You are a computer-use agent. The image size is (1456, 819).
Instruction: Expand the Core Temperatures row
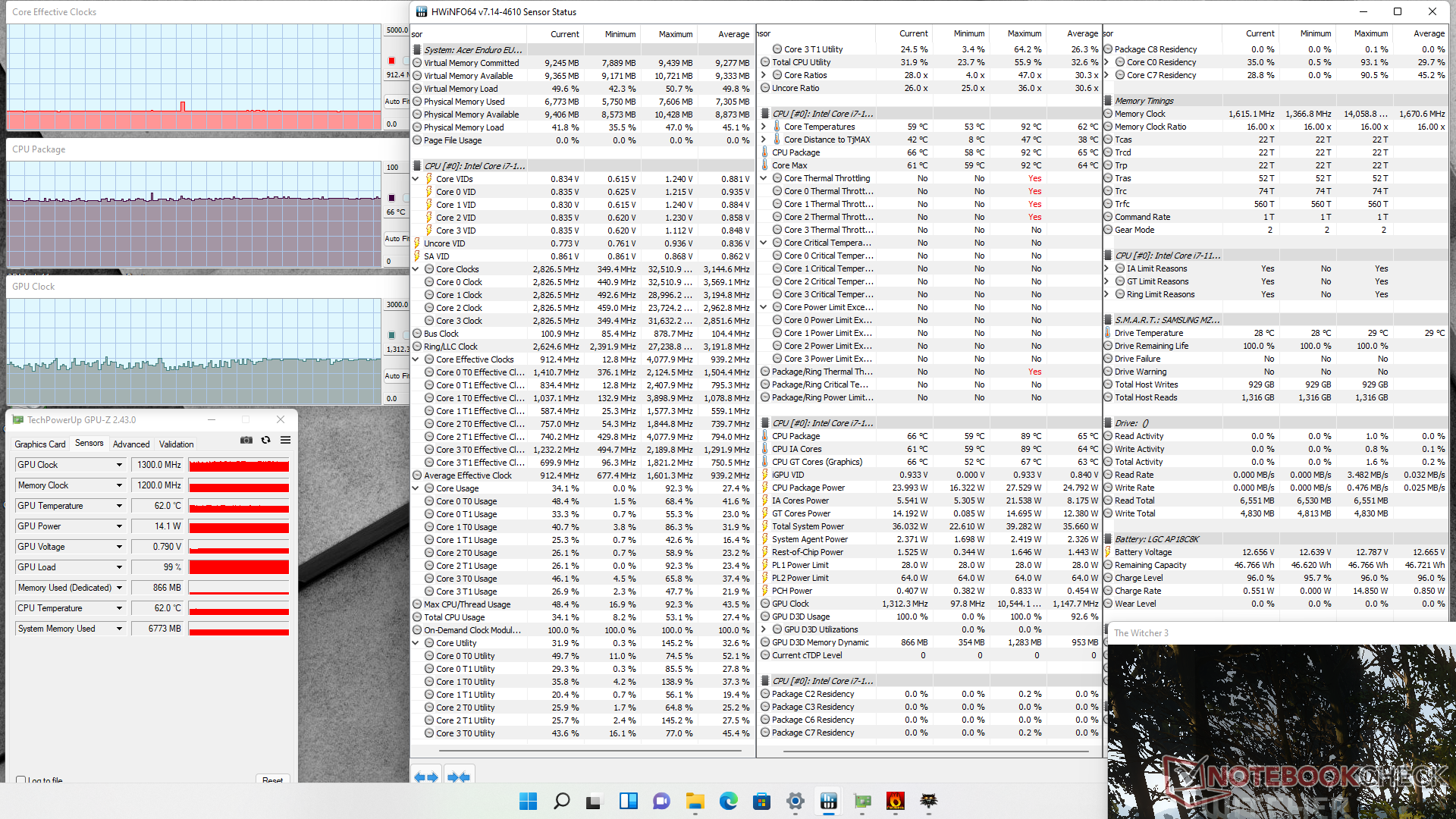[764, 127]
